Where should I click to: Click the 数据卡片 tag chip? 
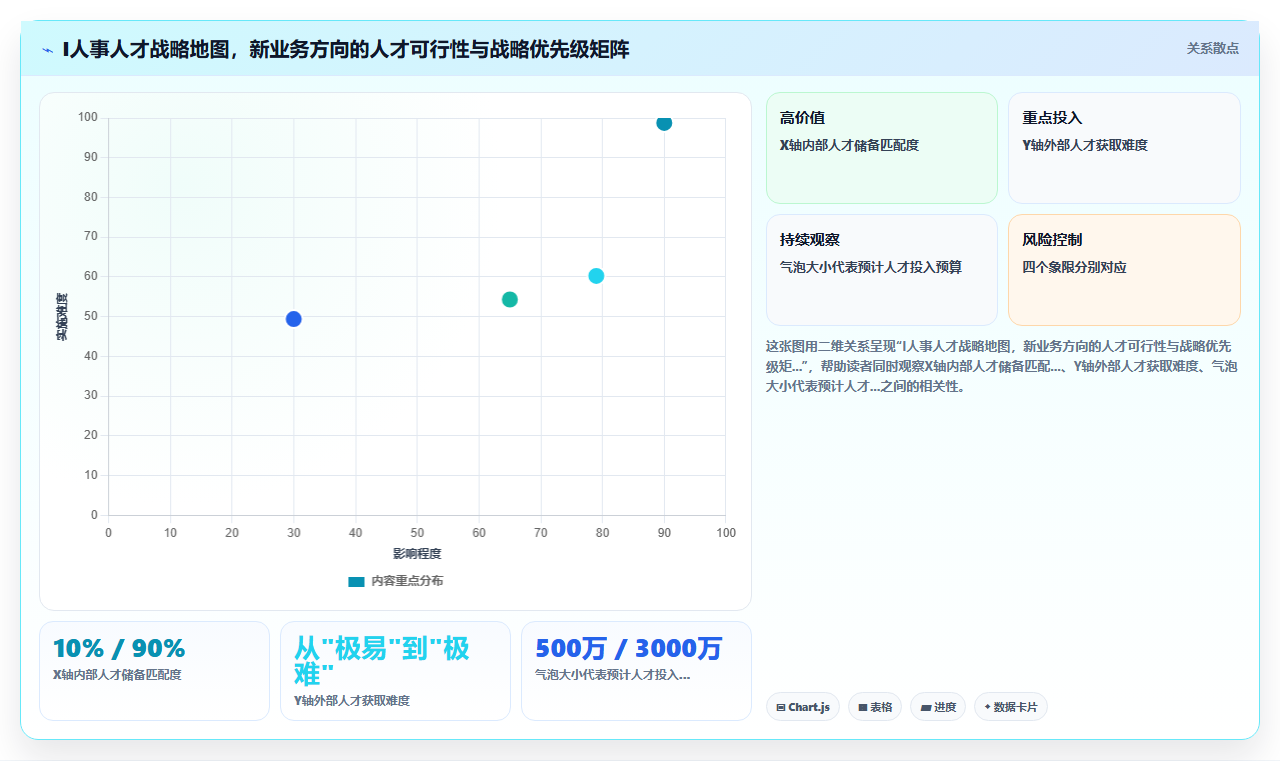[x=1011, y=707]
